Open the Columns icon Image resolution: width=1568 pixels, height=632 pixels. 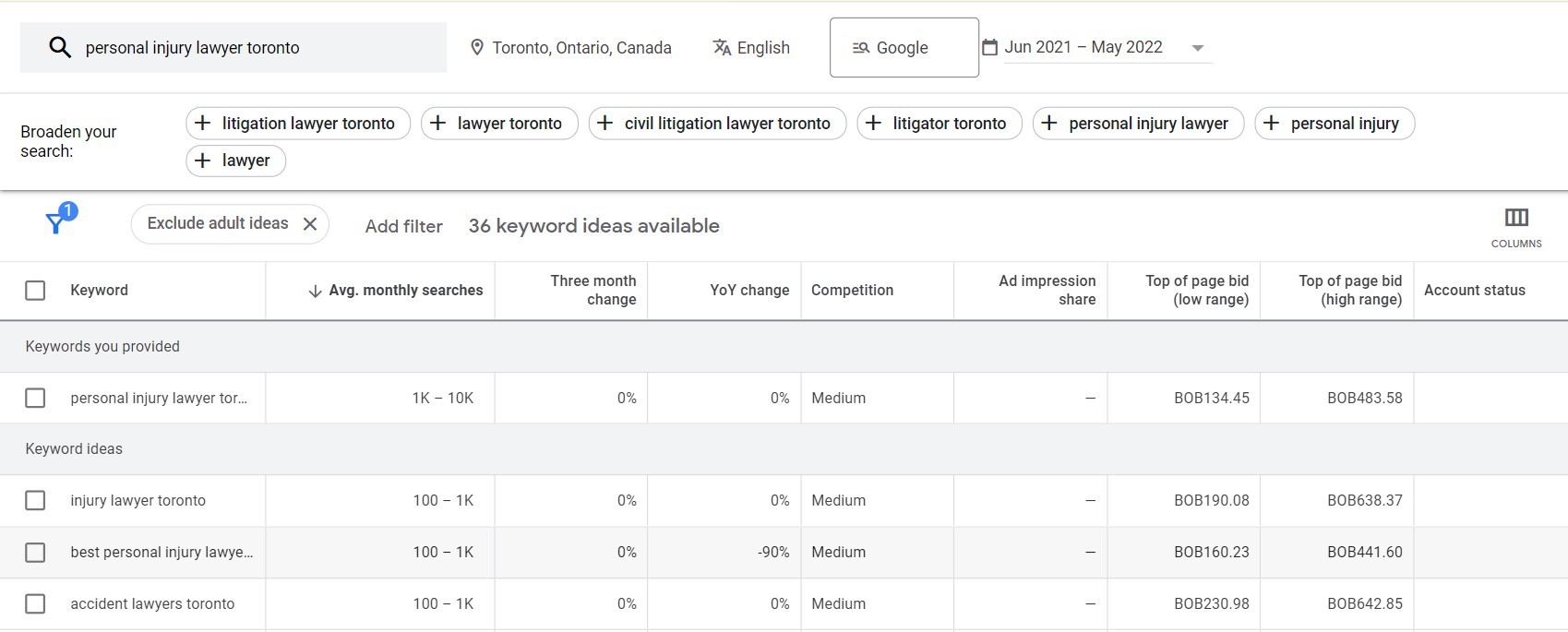click(1515, 218)
